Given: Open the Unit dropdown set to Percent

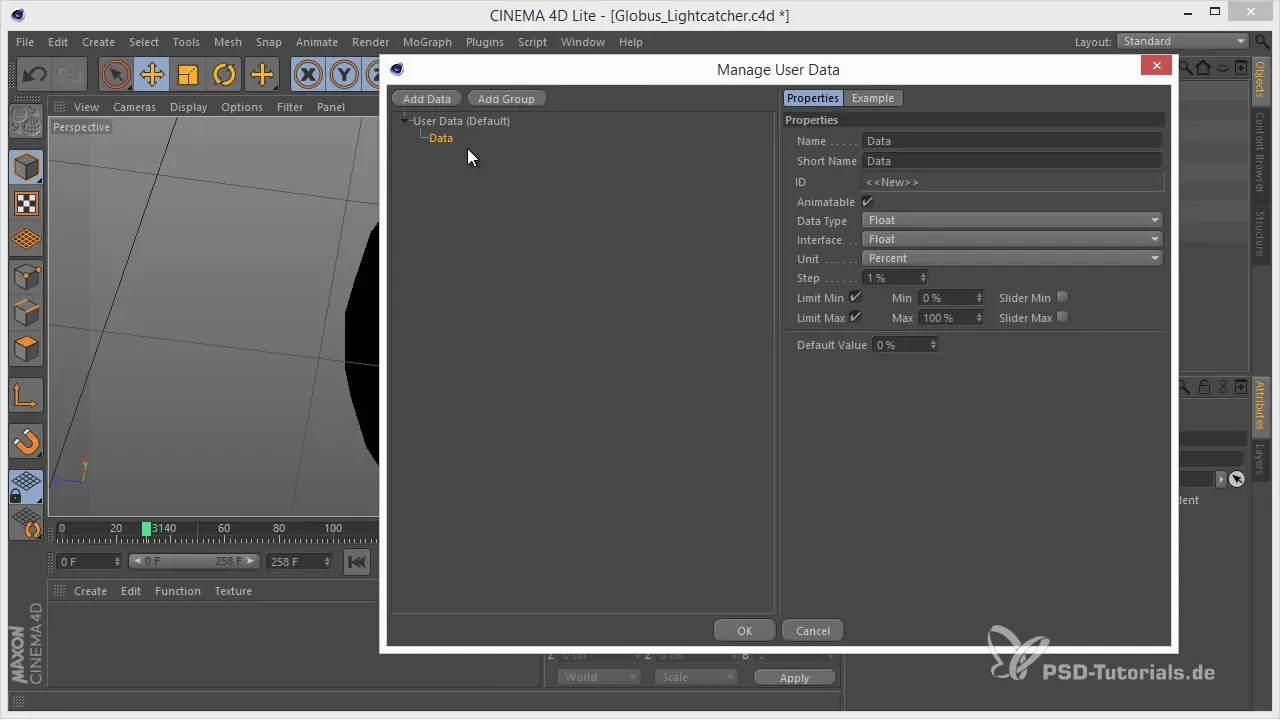Looking at the screenshot, I should click(1012, 258).
